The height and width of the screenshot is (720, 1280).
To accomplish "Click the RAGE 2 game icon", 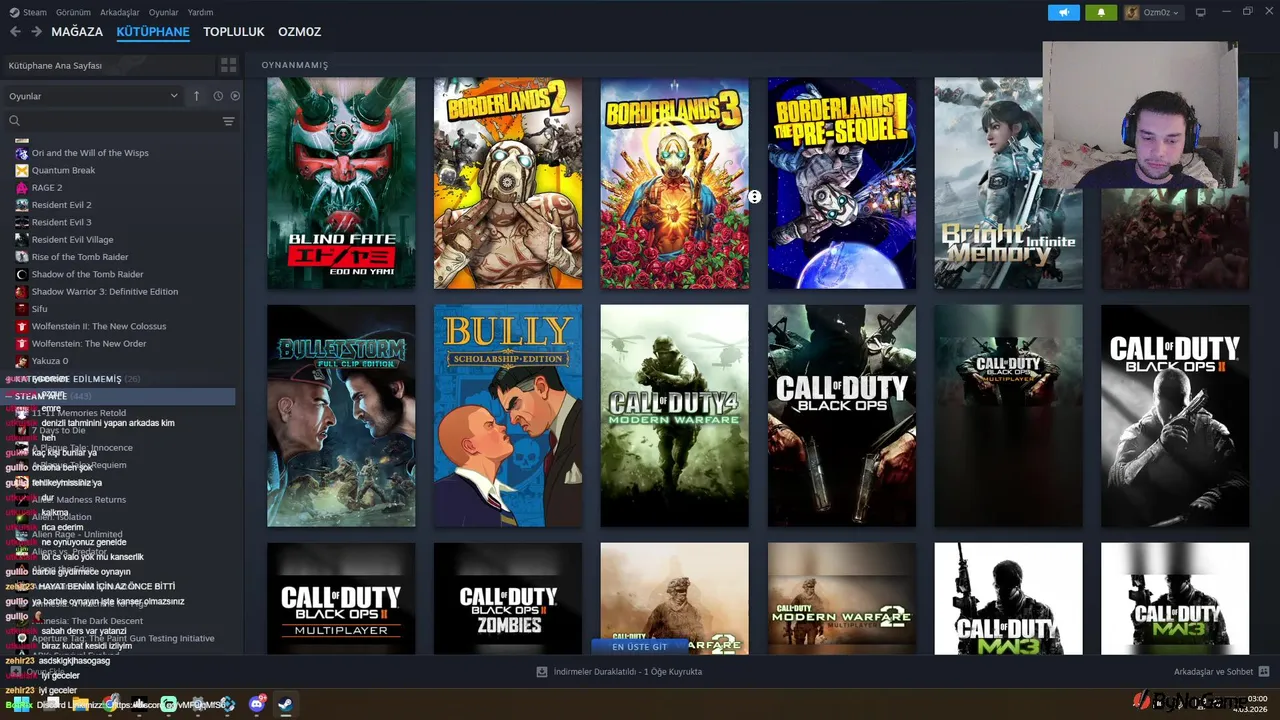I will pyautogui.click(x=22, y=187).
